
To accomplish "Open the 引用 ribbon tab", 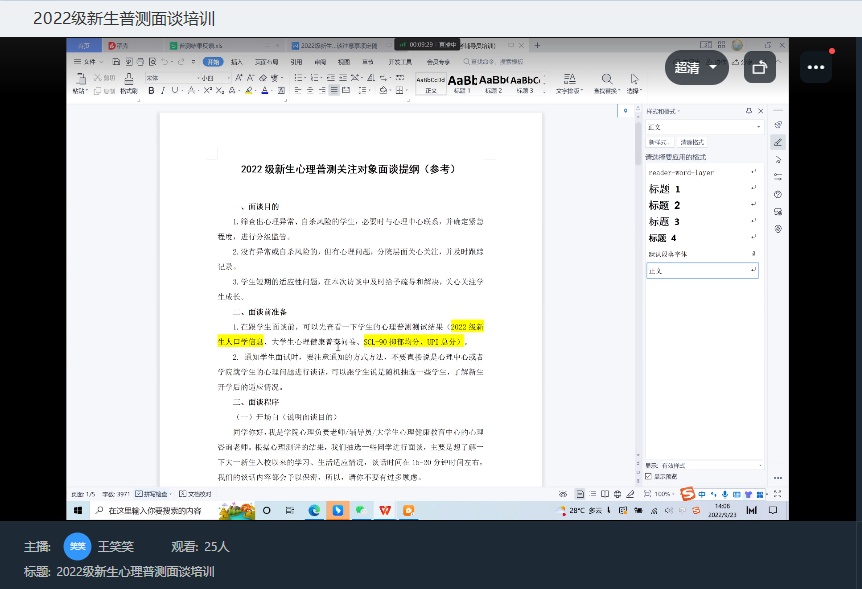I will 296,61.
